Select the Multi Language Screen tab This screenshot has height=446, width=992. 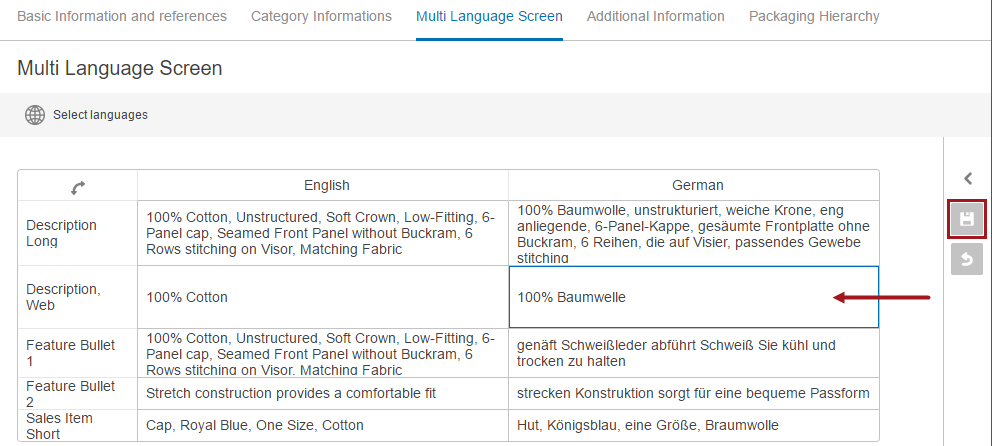[489, 16]
